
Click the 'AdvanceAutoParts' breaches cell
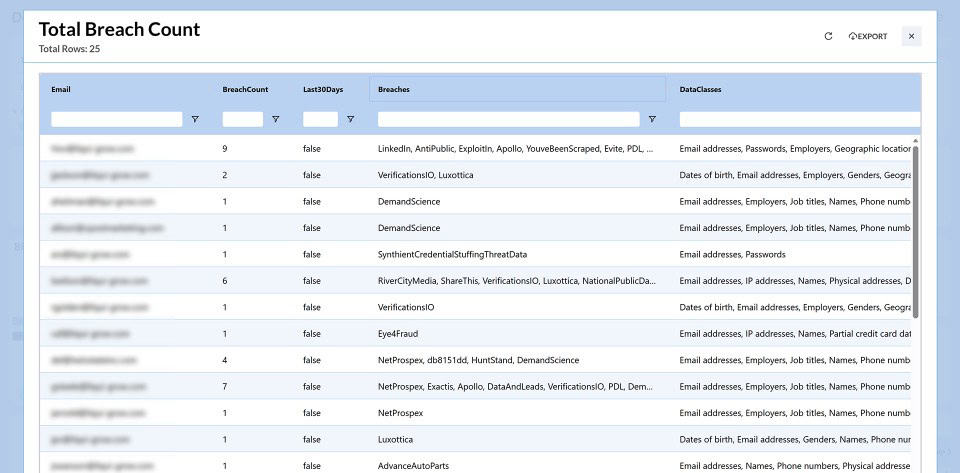click(x=413, y=466)
